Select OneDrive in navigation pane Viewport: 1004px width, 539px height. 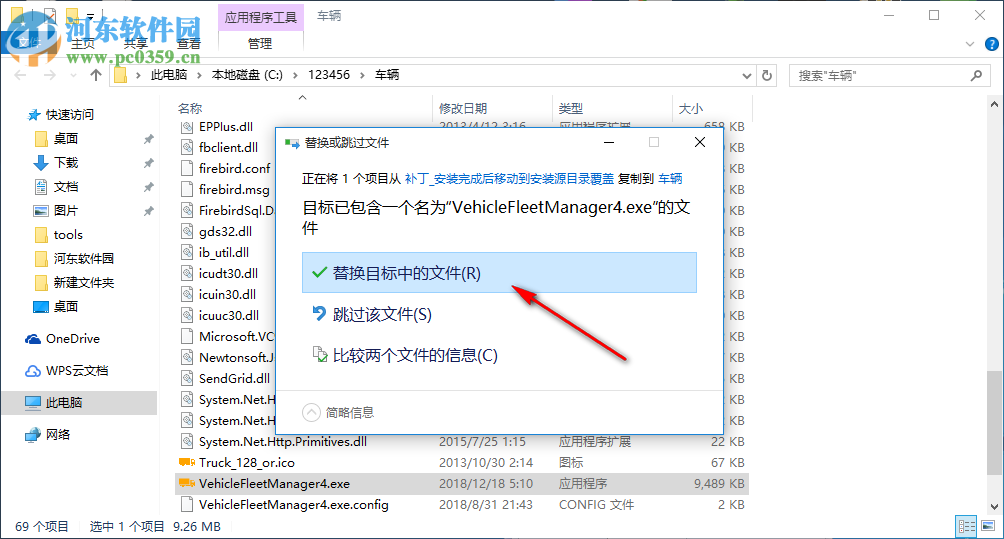point(72,339)
